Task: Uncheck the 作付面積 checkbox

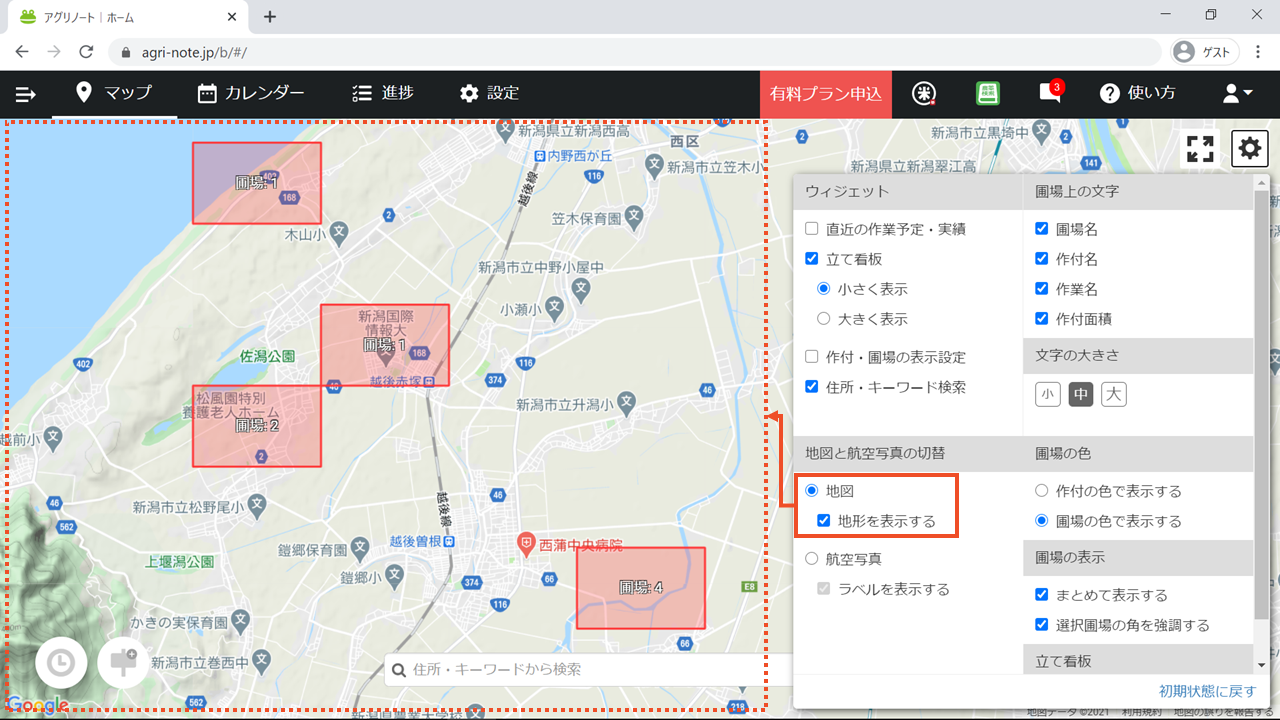Action: coord(1042,319)
